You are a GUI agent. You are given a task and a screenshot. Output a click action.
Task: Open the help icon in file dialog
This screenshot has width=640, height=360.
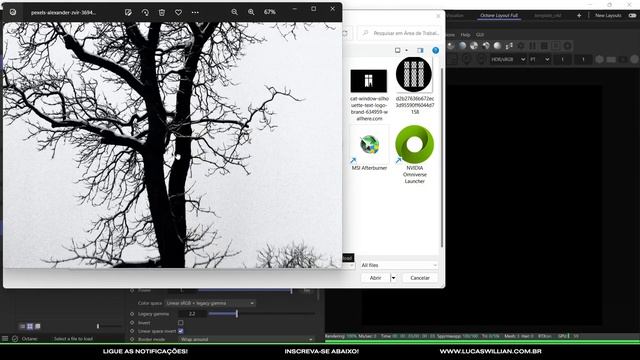click(436, 50)
